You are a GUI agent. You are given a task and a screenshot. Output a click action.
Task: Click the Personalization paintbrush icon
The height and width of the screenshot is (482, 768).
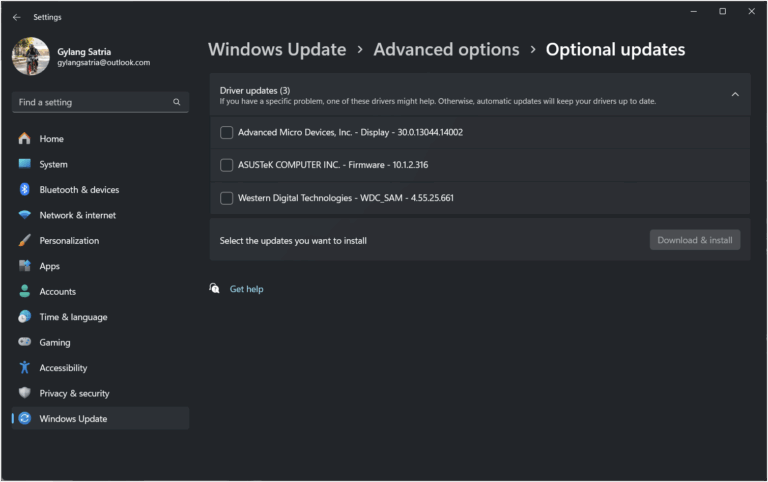[x=24, y=241]
